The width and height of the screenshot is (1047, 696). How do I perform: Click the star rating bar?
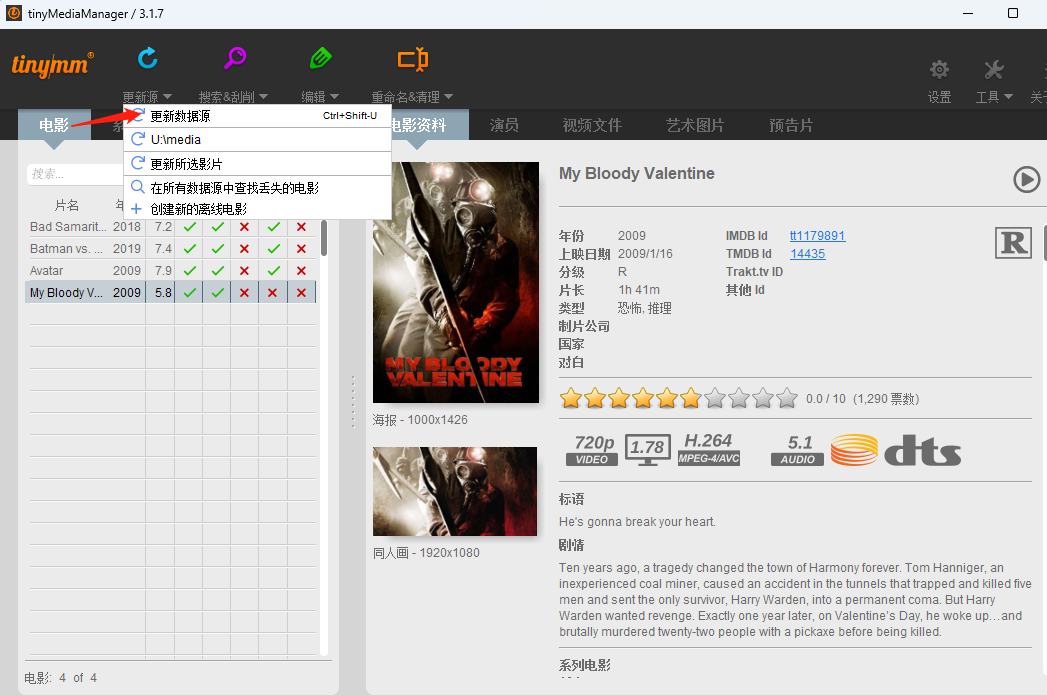click(678, 399)
